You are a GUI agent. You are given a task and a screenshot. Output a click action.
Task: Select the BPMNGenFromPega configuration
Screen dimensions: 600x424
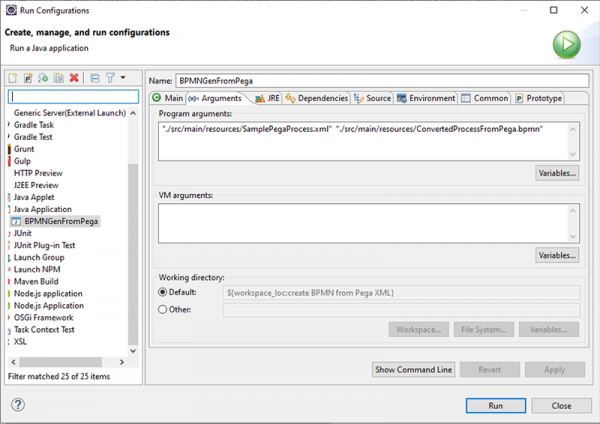pyautogui.click(x=64, y=221)
